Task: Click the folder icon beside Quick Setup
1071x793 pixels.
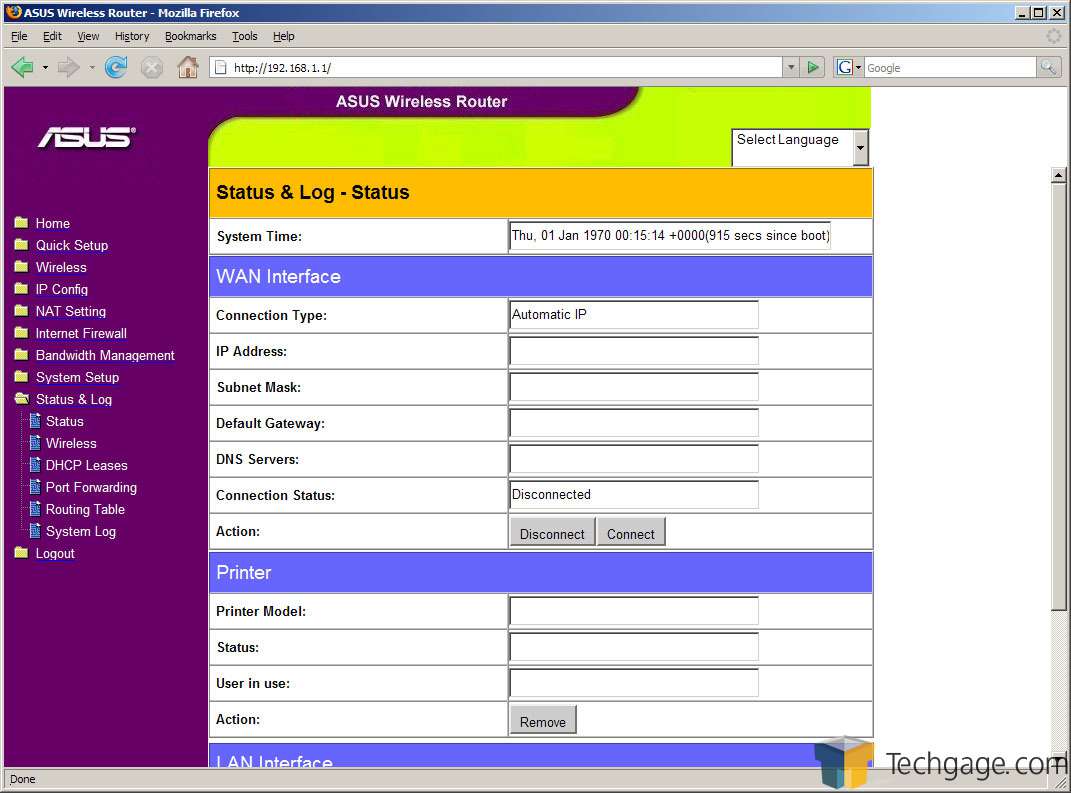Action: pyautogui.click(x=21, y=245)
